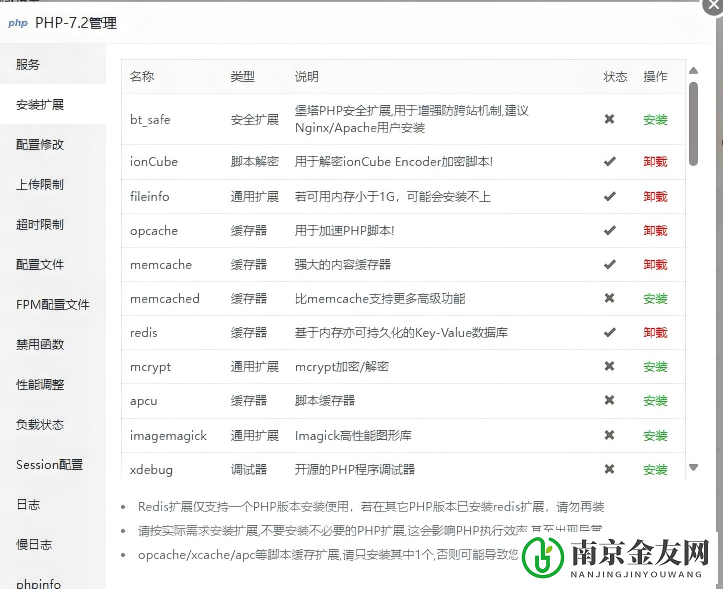Click the 名称 column header
Image resolution: width=723 pixels, height=589 pixels.
tap(142, 77)
